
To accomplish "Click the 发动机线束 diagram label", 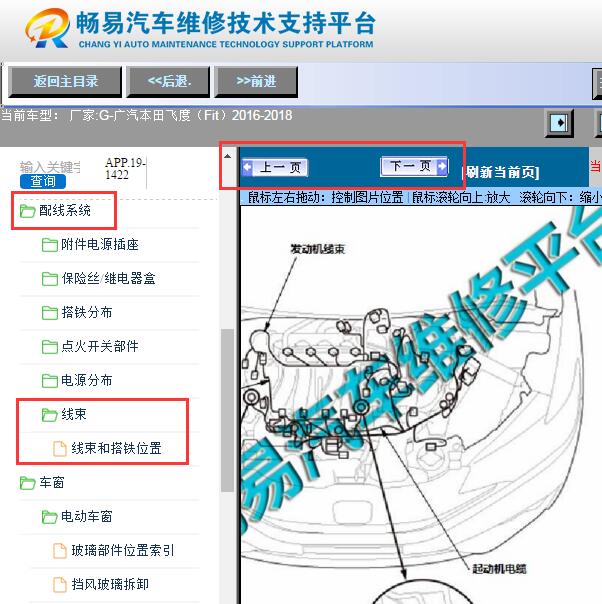I will coord(317,249).
